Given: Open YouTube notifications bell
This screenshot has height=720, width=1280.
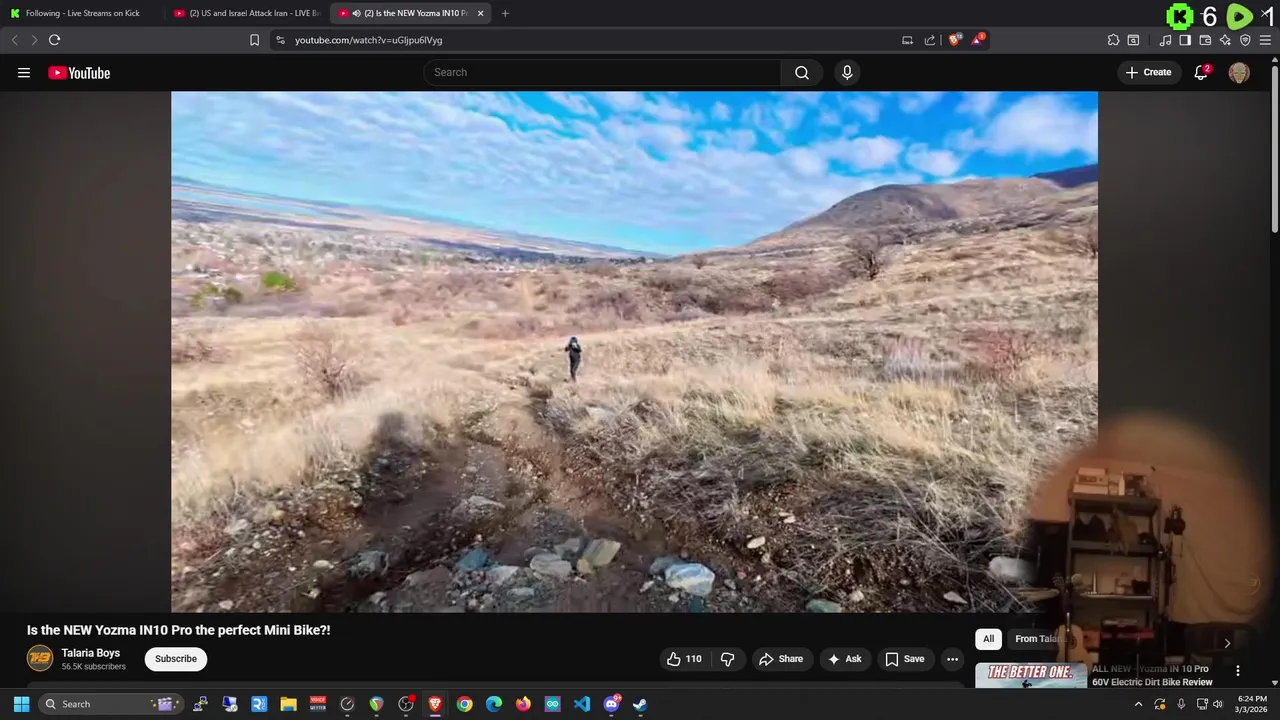Looking at the screenshot, I should [1201, 72].
